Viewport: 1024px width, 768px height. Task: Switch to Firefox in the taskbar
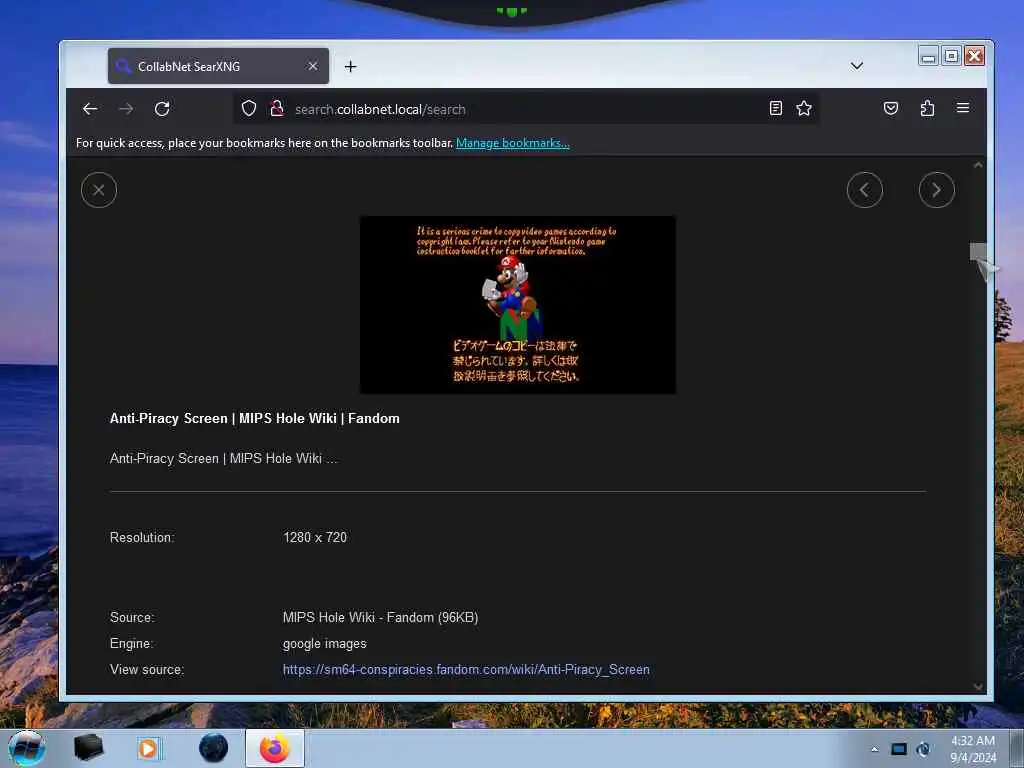click(x=275, y=748)
